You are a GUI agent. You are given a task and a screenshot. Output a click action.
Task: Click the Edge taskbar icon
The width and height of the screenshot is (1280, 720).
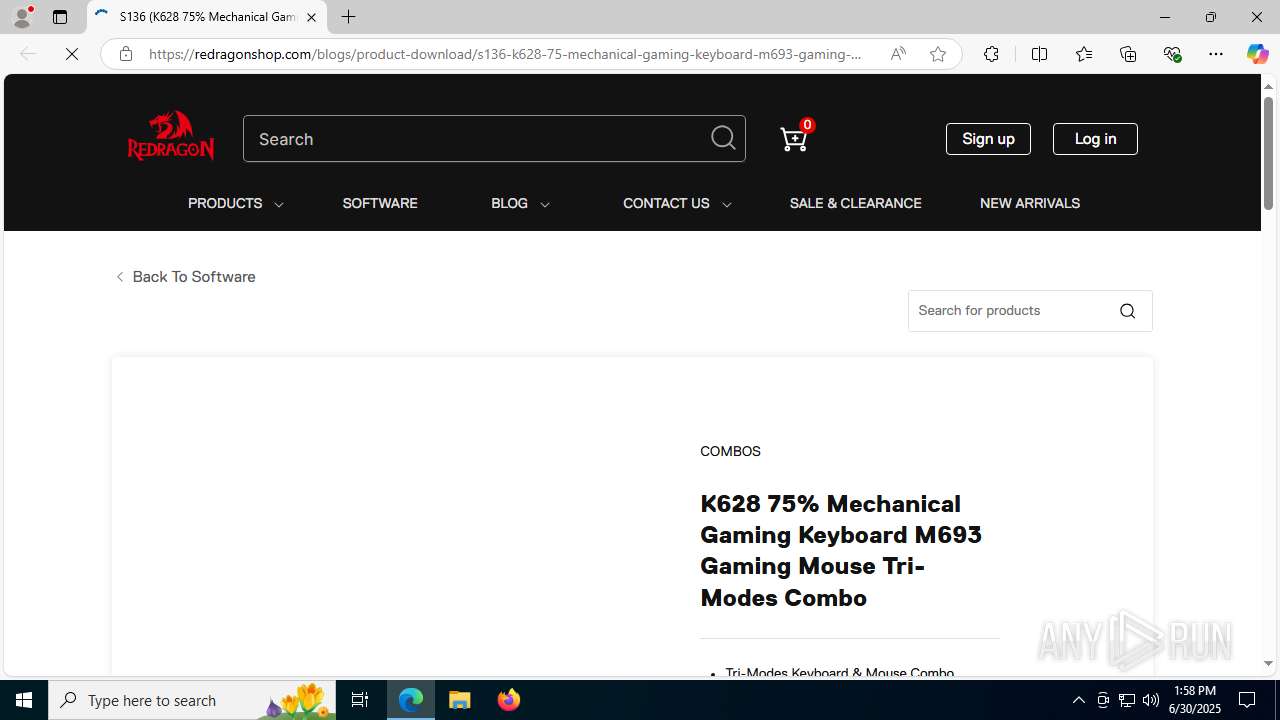(x=411, y=700)
